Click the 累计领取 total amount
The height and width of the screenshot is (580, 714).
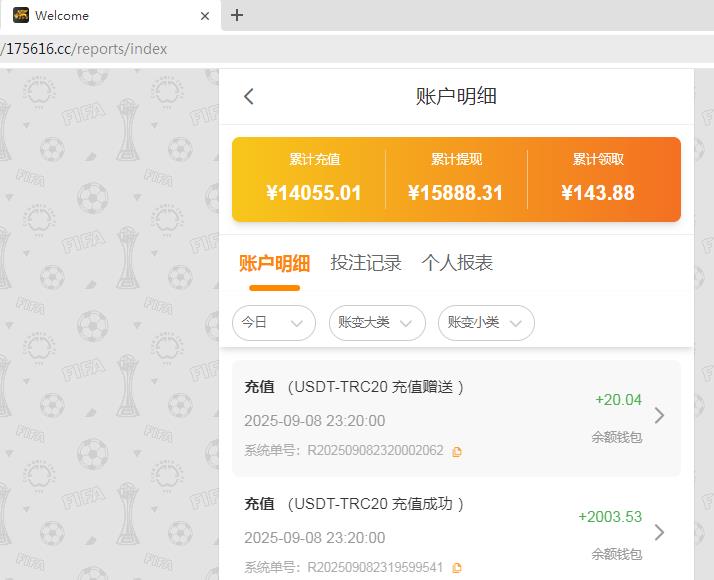[x=598, y=193]
